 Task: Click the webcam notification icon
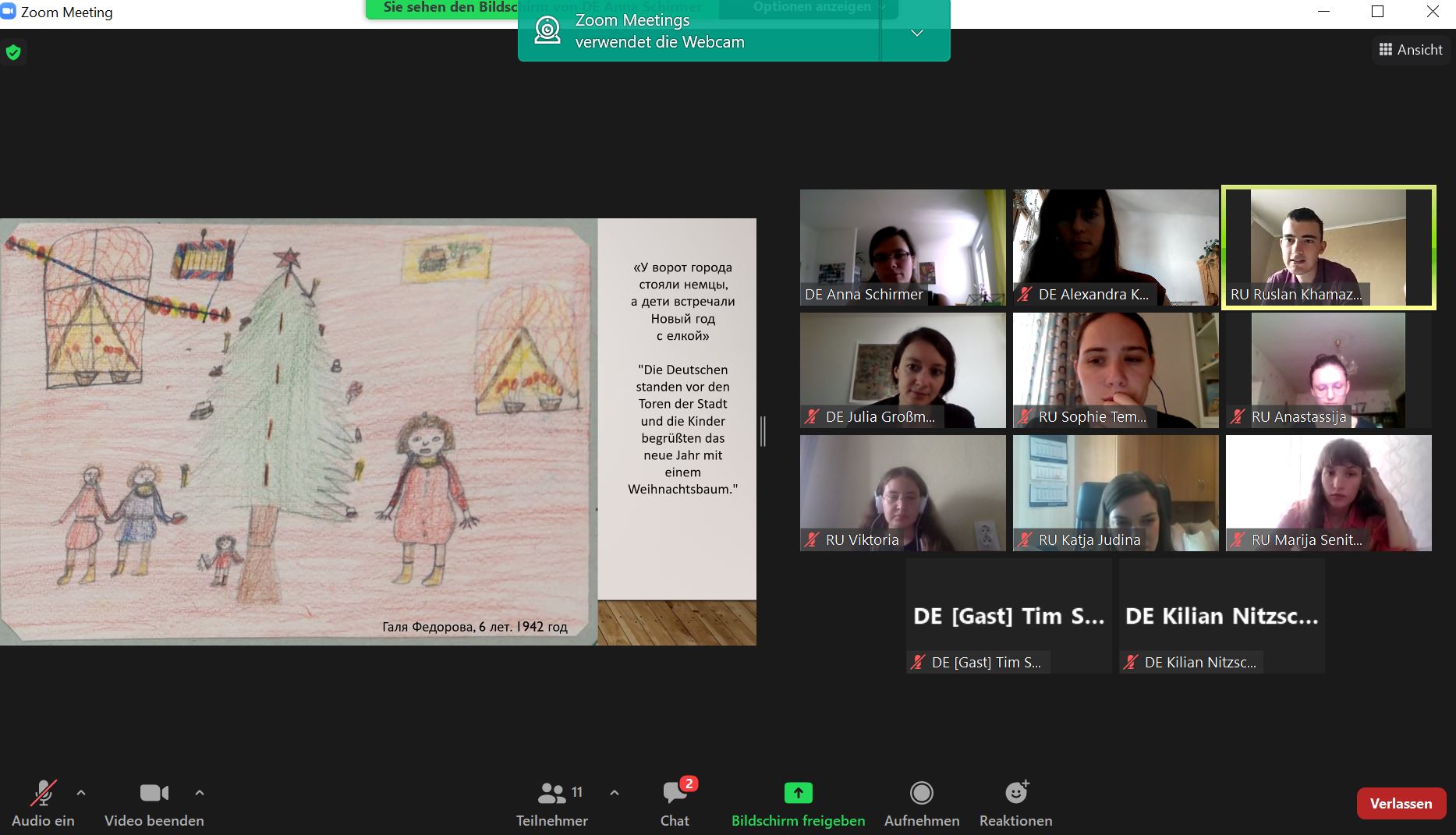(x=547, y=31)
